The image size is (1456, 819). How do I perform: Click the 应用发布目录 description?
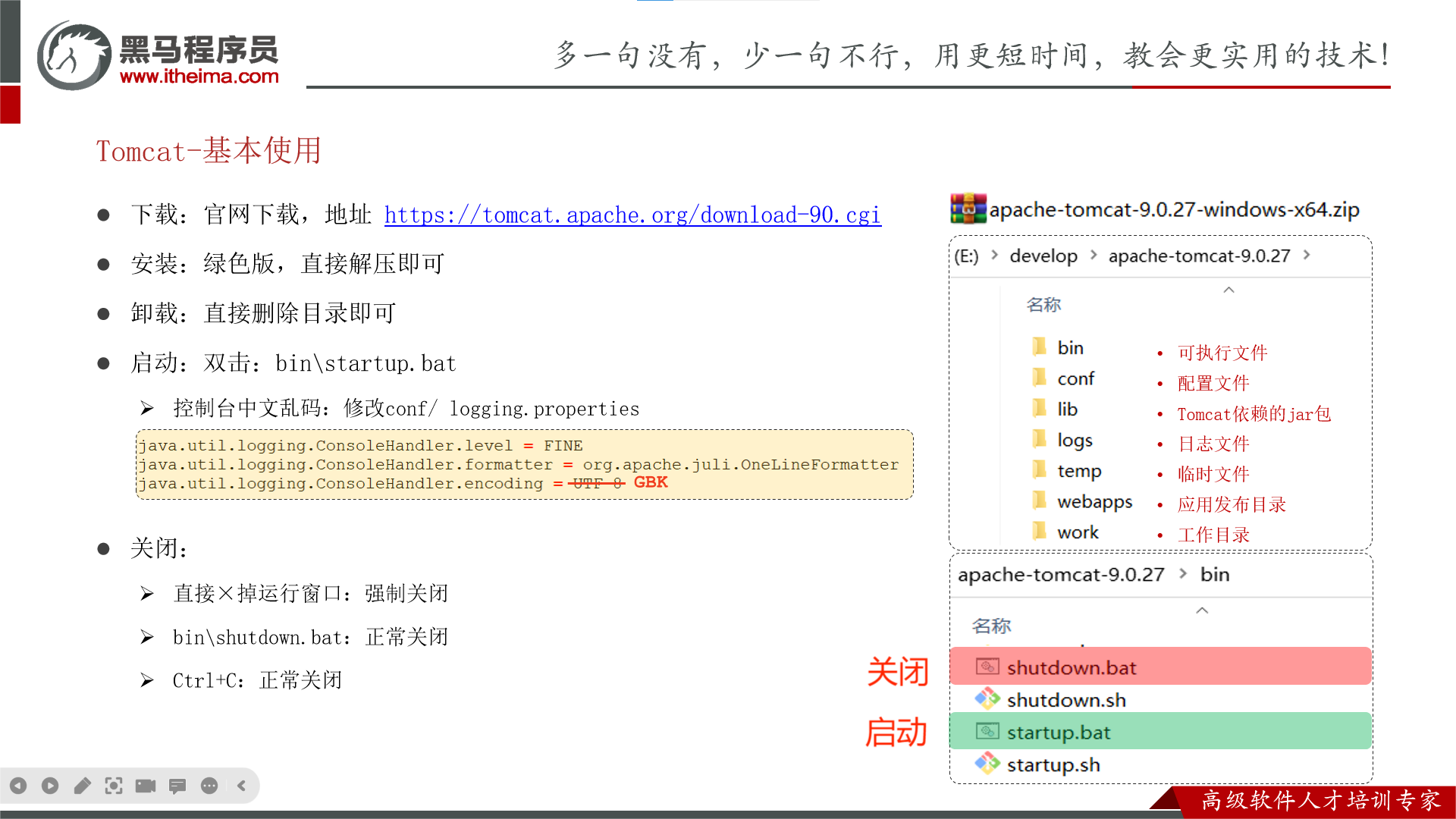point(1232,504)
